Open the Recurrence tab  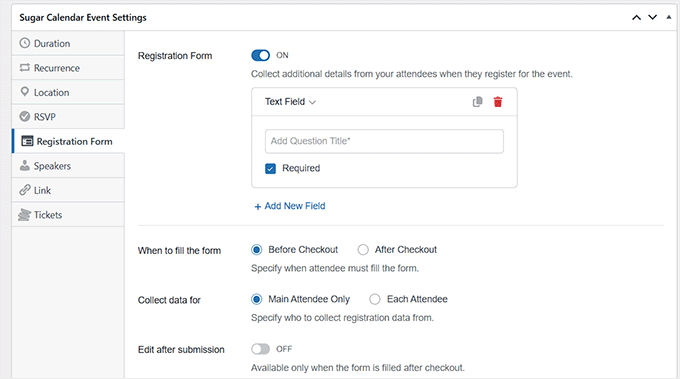(68, 68)
